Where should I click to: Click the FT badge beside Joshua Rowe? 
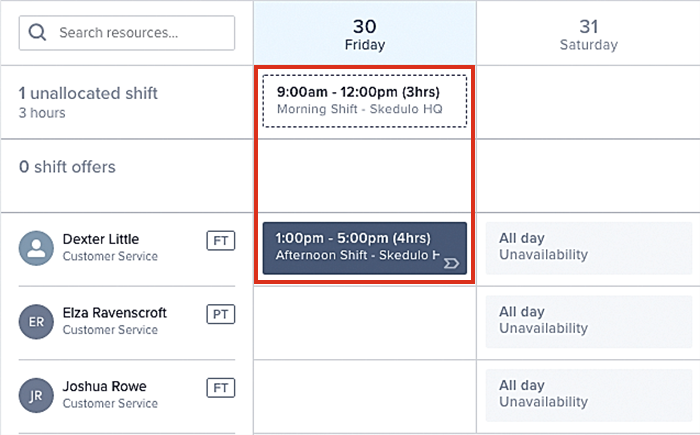(x=220, y=386)
